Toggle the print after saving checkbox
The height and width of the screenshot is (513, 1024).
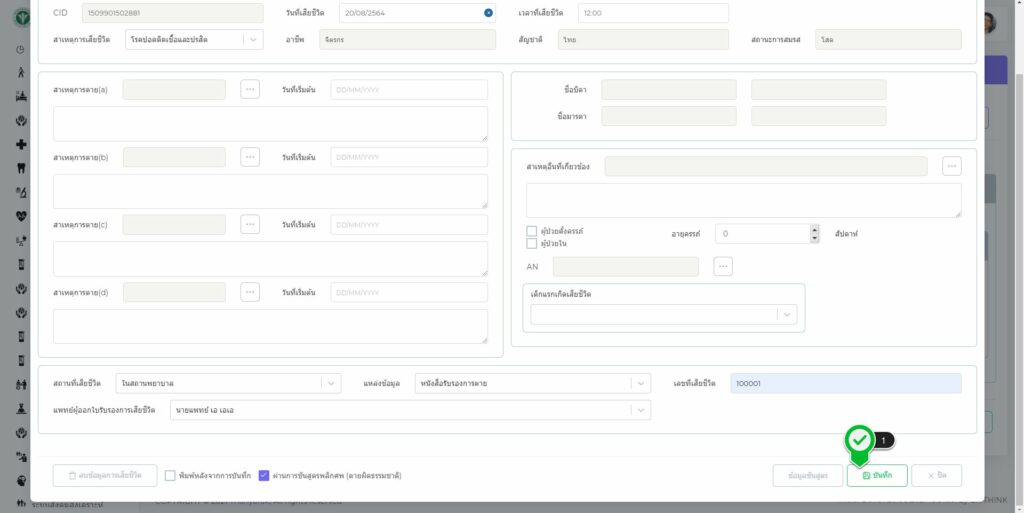[170, 476]
